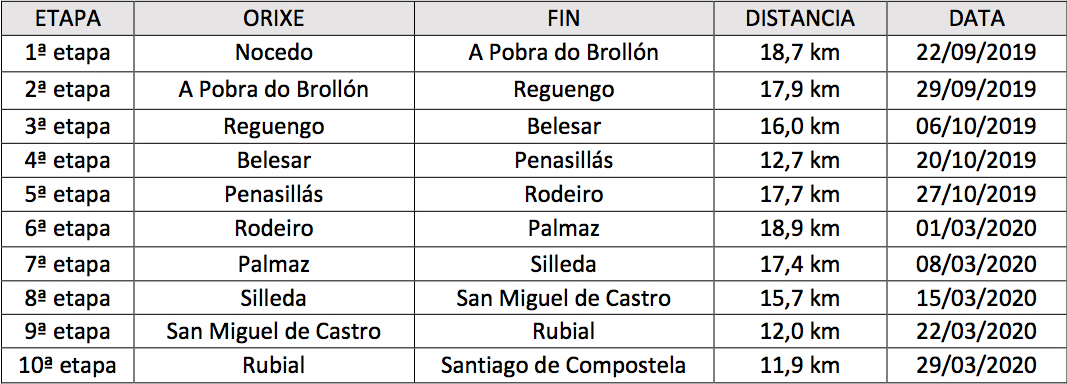This screenshot has width=1067, height=384.
Task: Click Silleda in the FIN column
Action: pos(563,263)
